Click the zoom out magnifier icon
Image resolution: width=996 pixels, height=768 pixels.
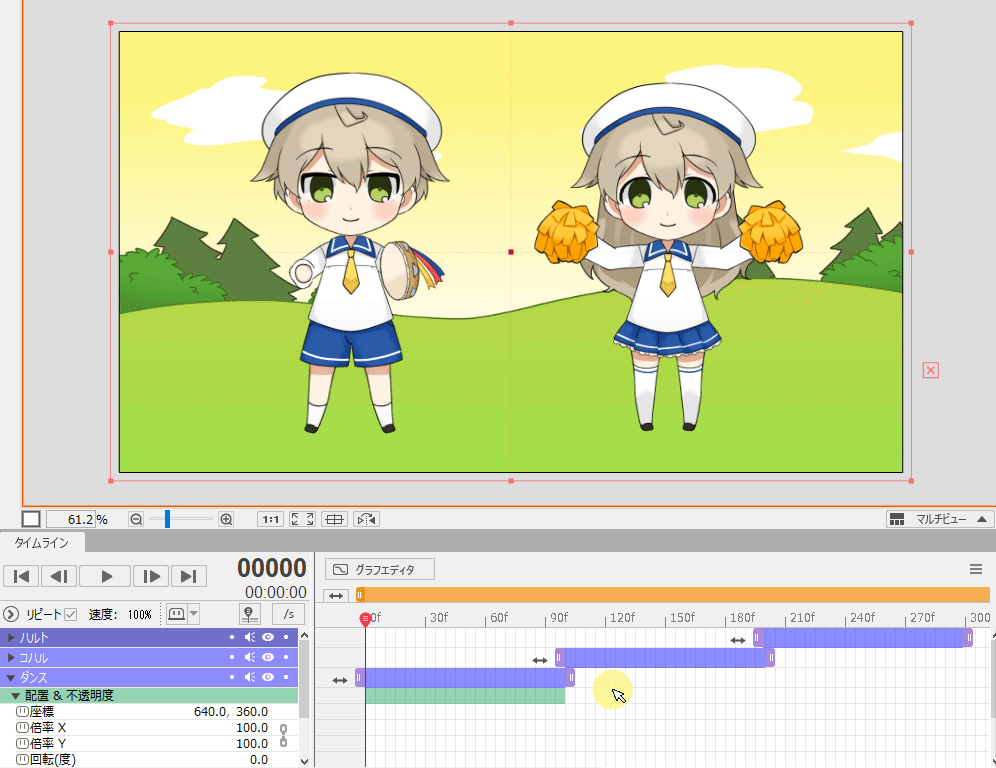pos(136,519)
